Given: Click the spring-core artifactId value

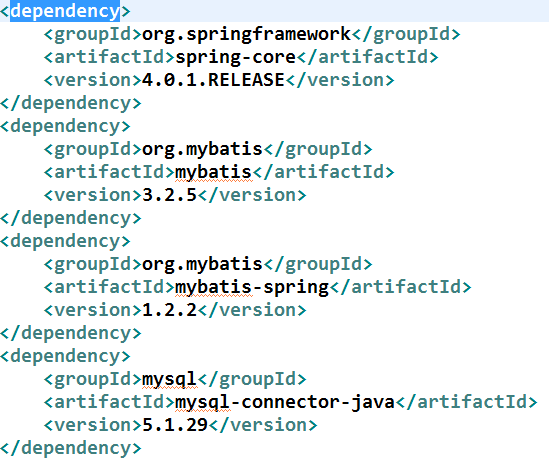Looking at the screenshot, I should (x=236, y=57).
